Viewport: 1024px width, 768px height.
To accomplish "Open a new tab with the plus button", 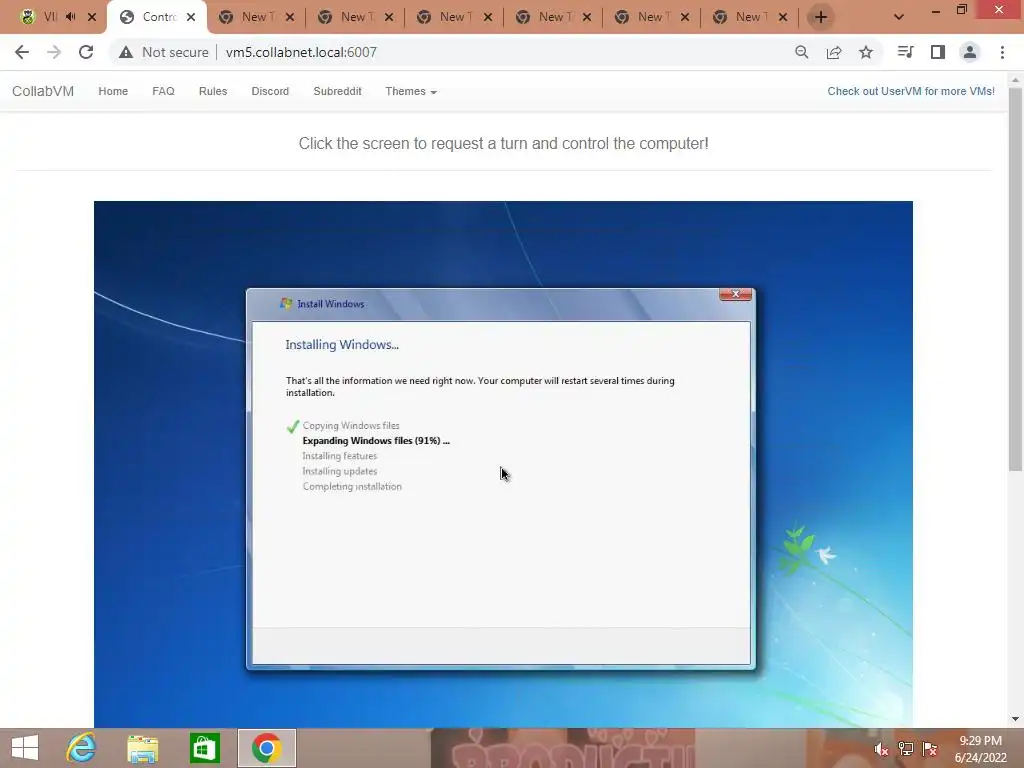I will coord(821,17).
